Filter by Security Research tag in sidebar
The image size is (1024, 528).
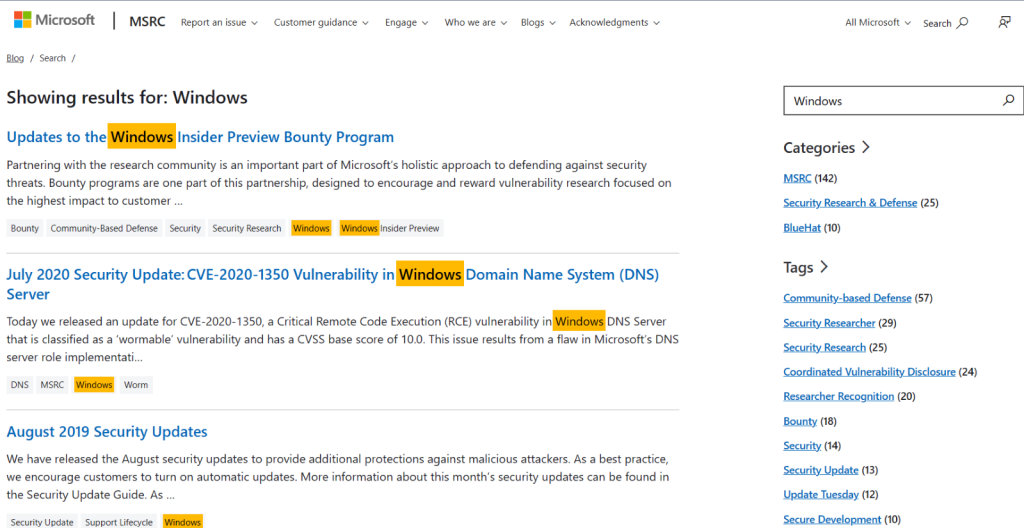(x=825, y=347)
